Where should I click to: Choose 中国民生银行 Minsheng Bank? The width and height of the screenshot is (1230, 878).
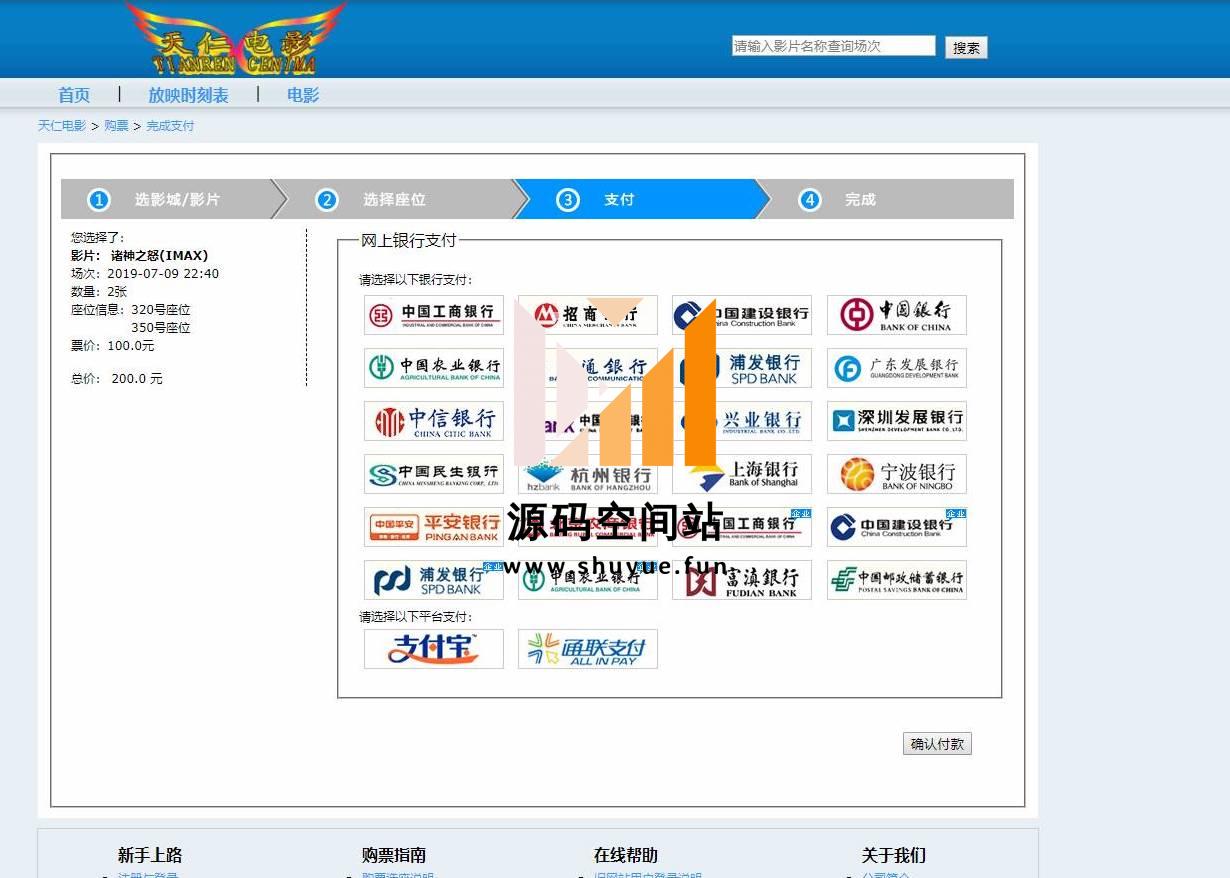click(434, 474)
